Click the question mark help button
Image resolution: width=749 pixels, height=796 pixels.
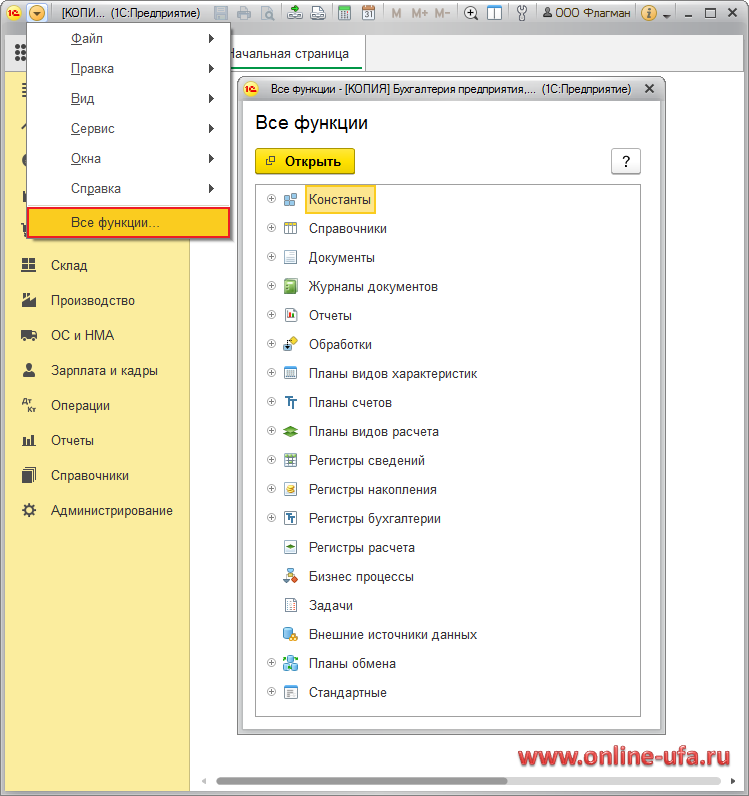tap(625, 161)
